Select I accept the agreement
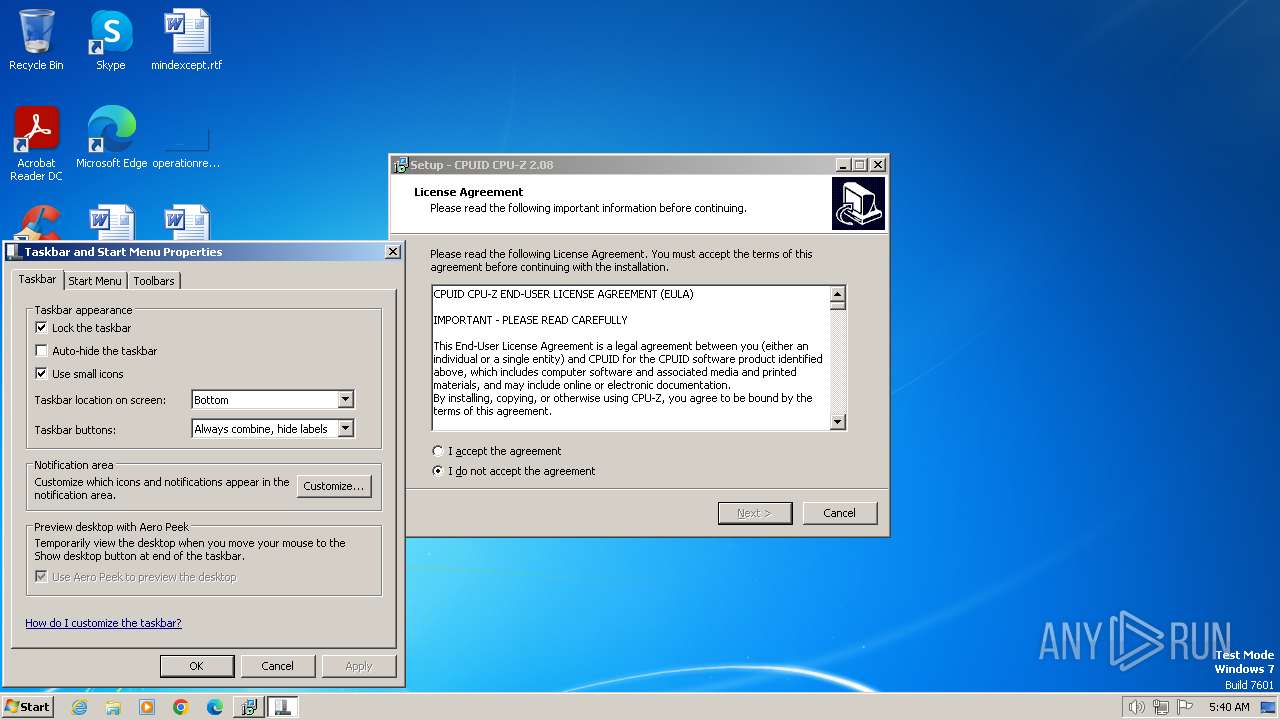1280x720 pixels. 438,451
